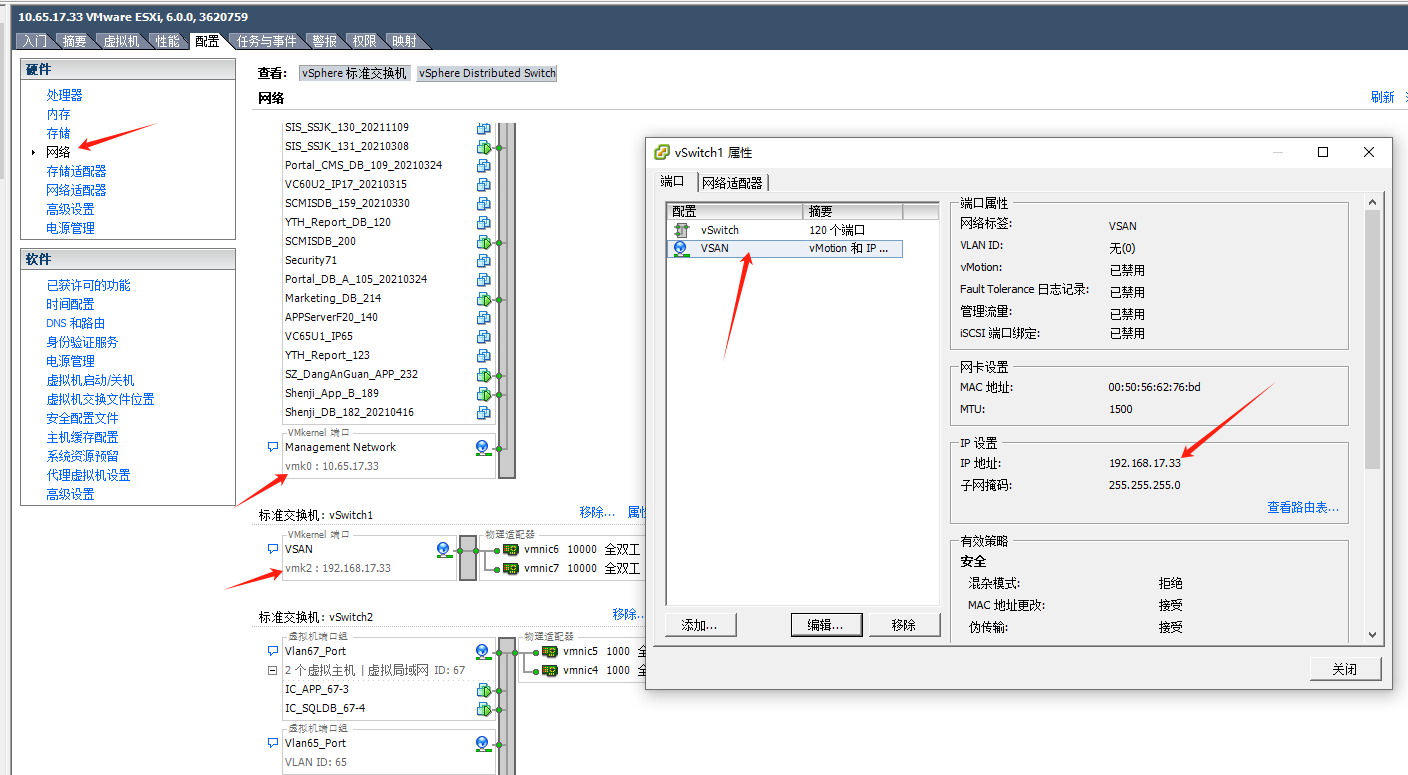Select Shenji_DB_182_20210416 VM label
Viewport: 1408px width, 775px height.
point(349,412)
